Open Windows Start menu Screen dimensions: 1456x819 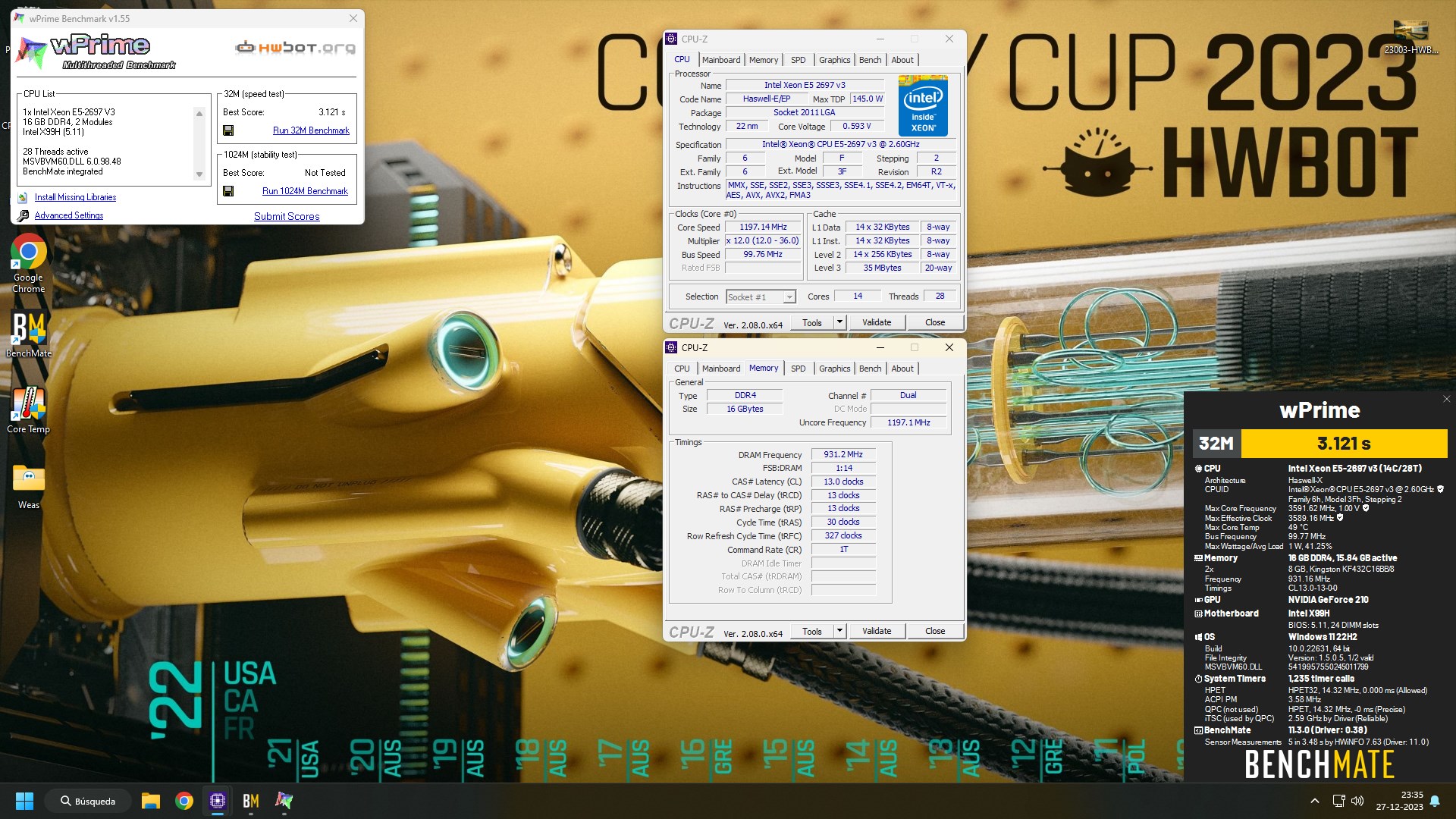point(24,801)
